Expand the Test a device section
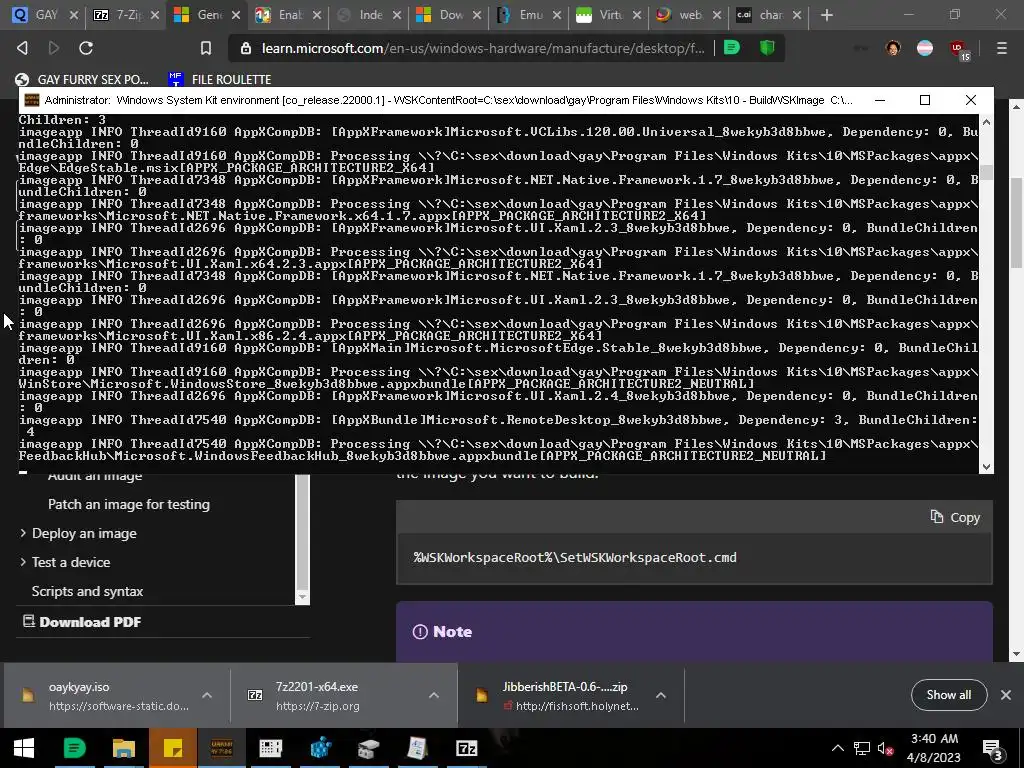The height and width of the screenshot is (768, 1024). pos(24,562)
